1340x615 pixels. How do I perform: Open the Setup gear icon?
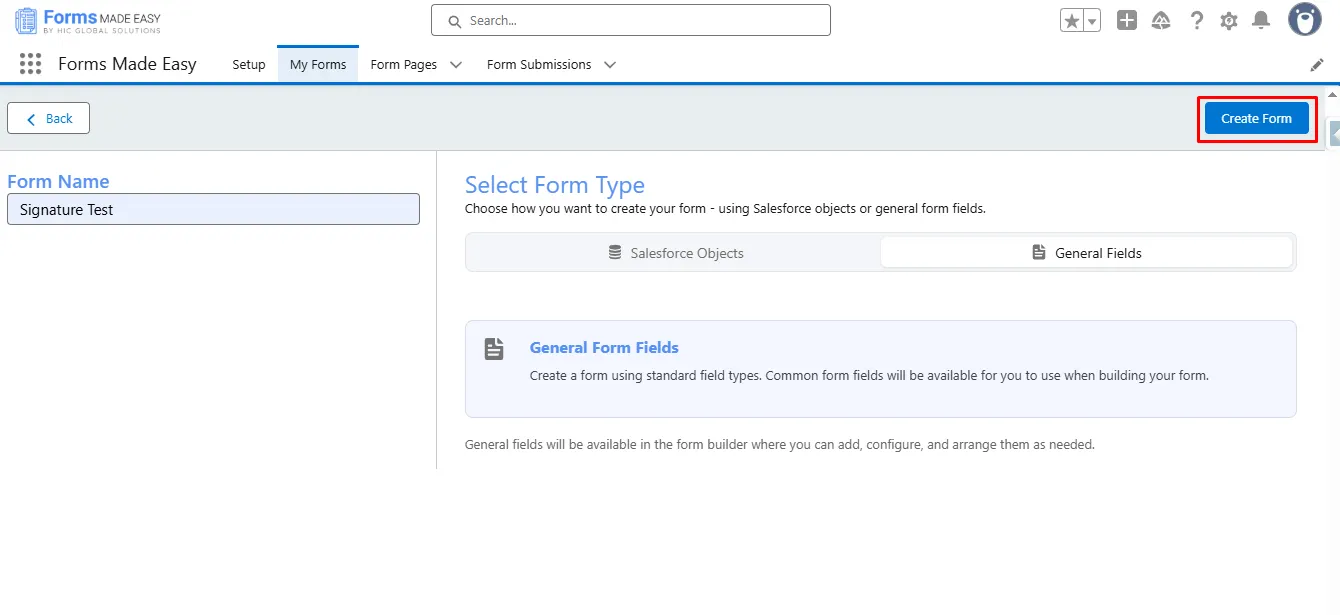1229,21
